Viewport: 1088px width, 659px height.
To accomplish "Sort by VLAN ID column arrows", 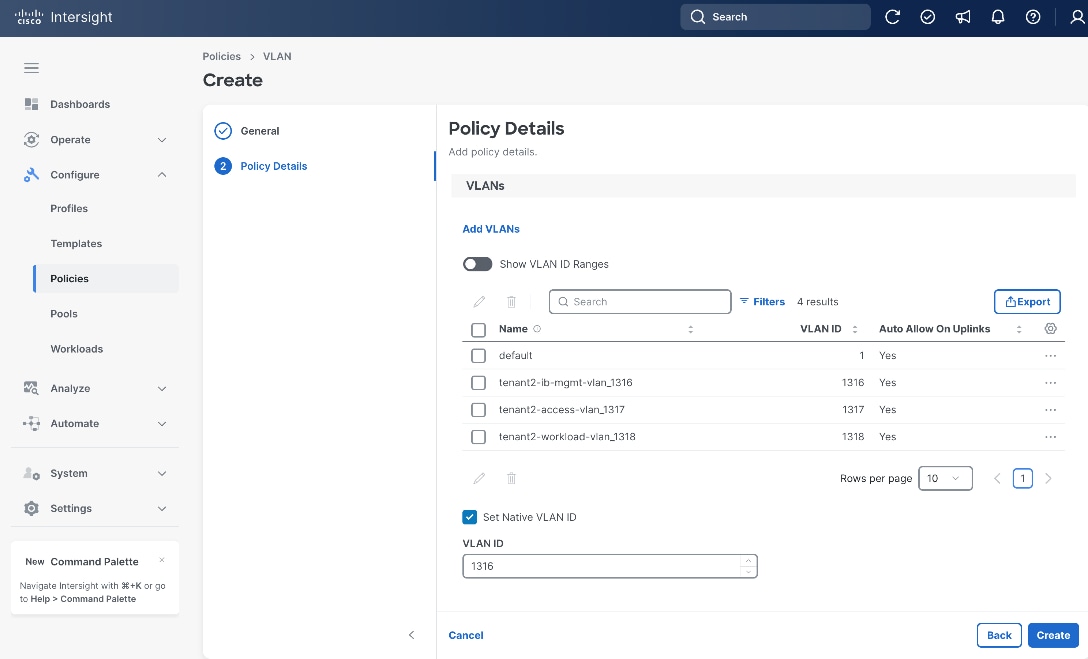I will tap(855, 330).
